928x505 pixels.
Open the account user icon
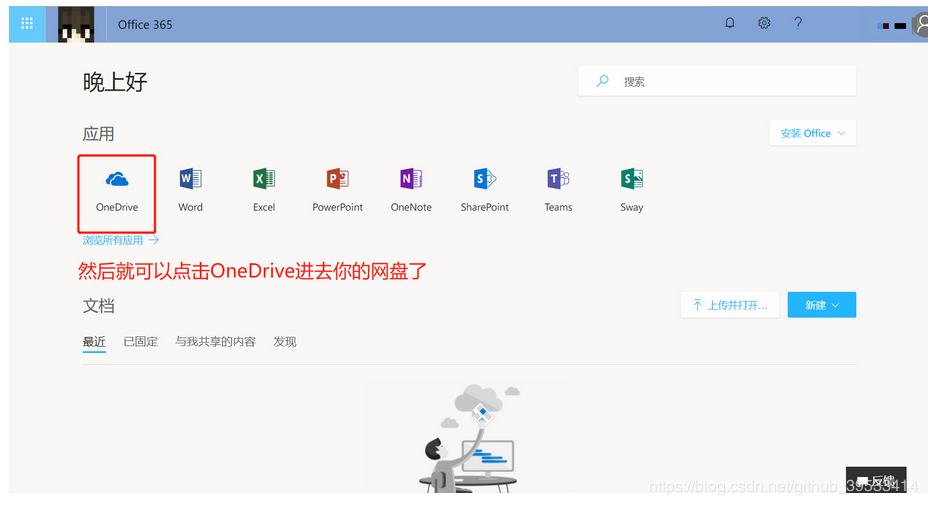pos(920,25)
